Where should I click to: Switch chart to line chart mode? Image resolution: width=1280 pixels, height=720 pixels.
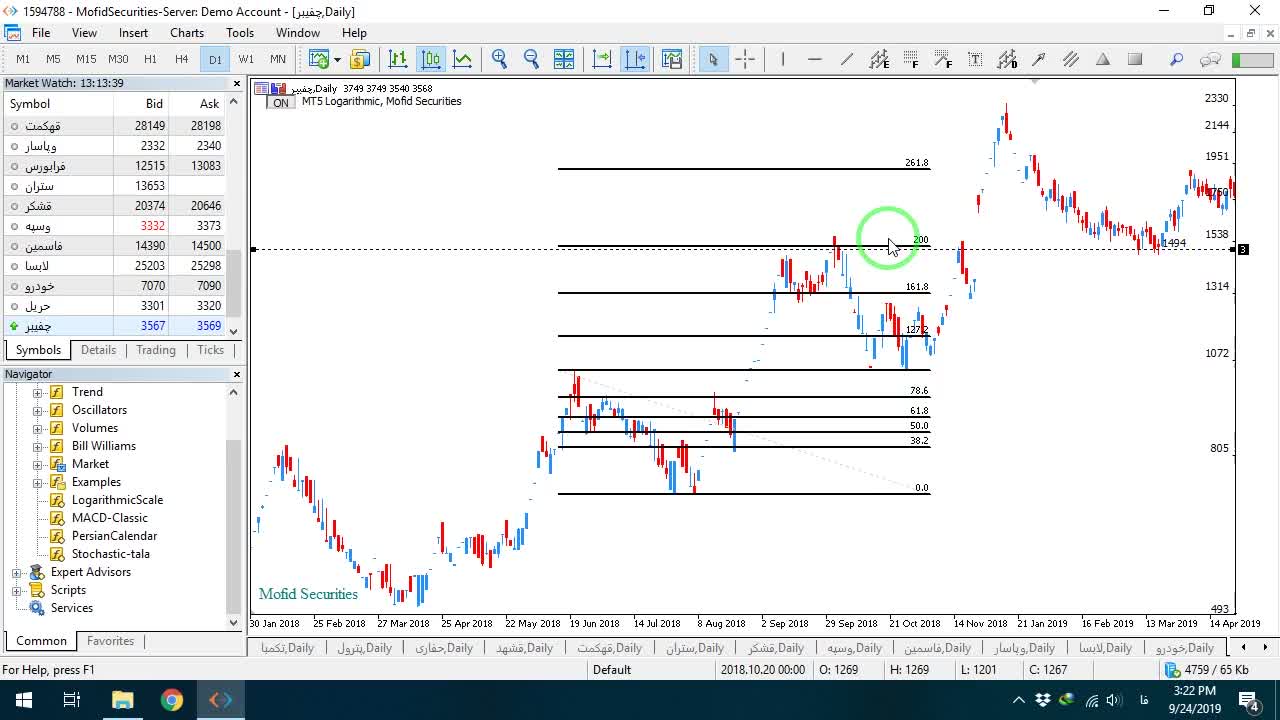pos(463,59)
